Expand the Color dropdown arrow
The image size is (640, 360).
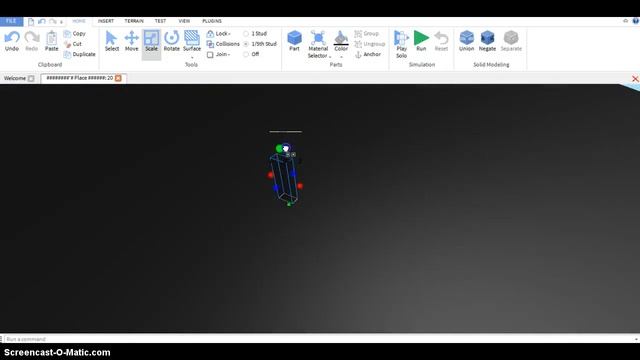(x=341, y=57)
